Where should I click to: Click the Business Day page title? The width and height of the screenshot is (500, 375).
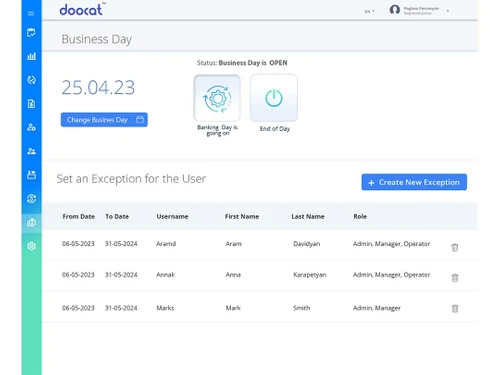(97, 39)
